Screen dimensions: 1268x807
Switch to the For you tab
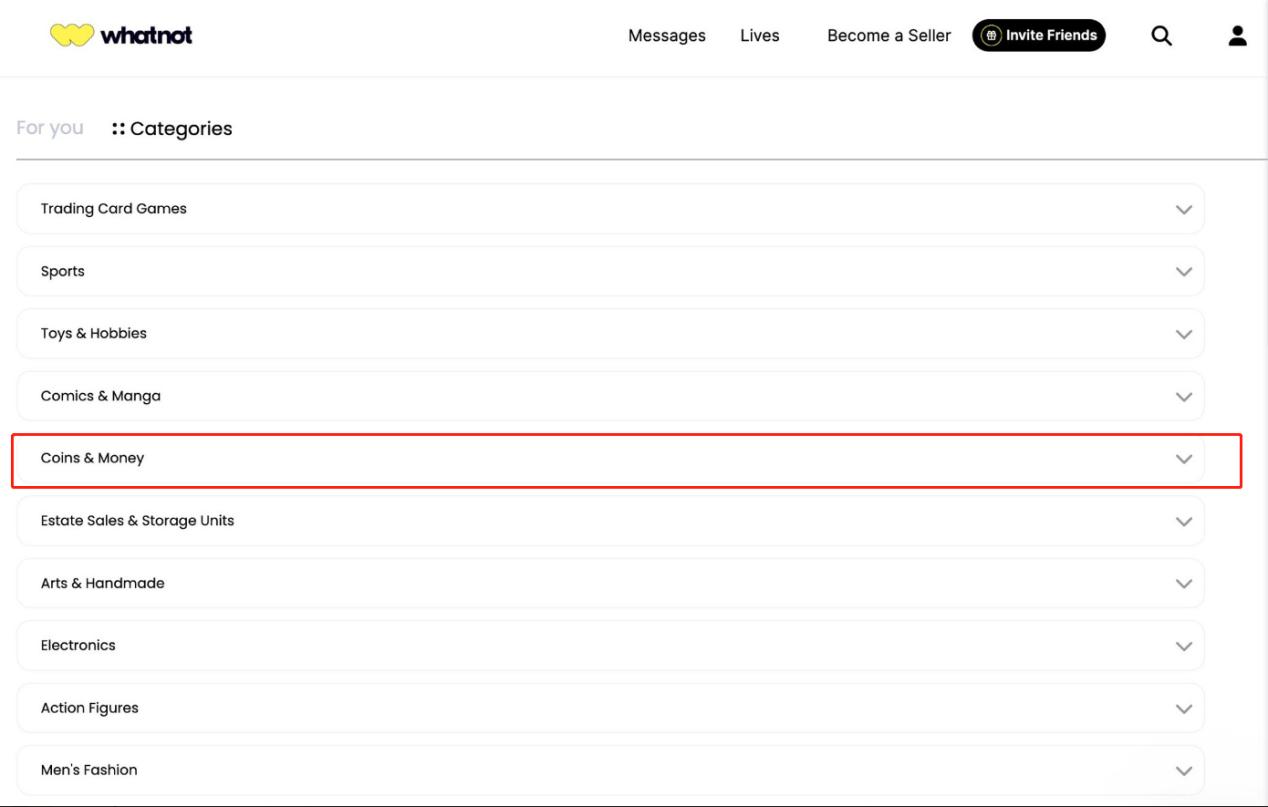tap(50, 128)
